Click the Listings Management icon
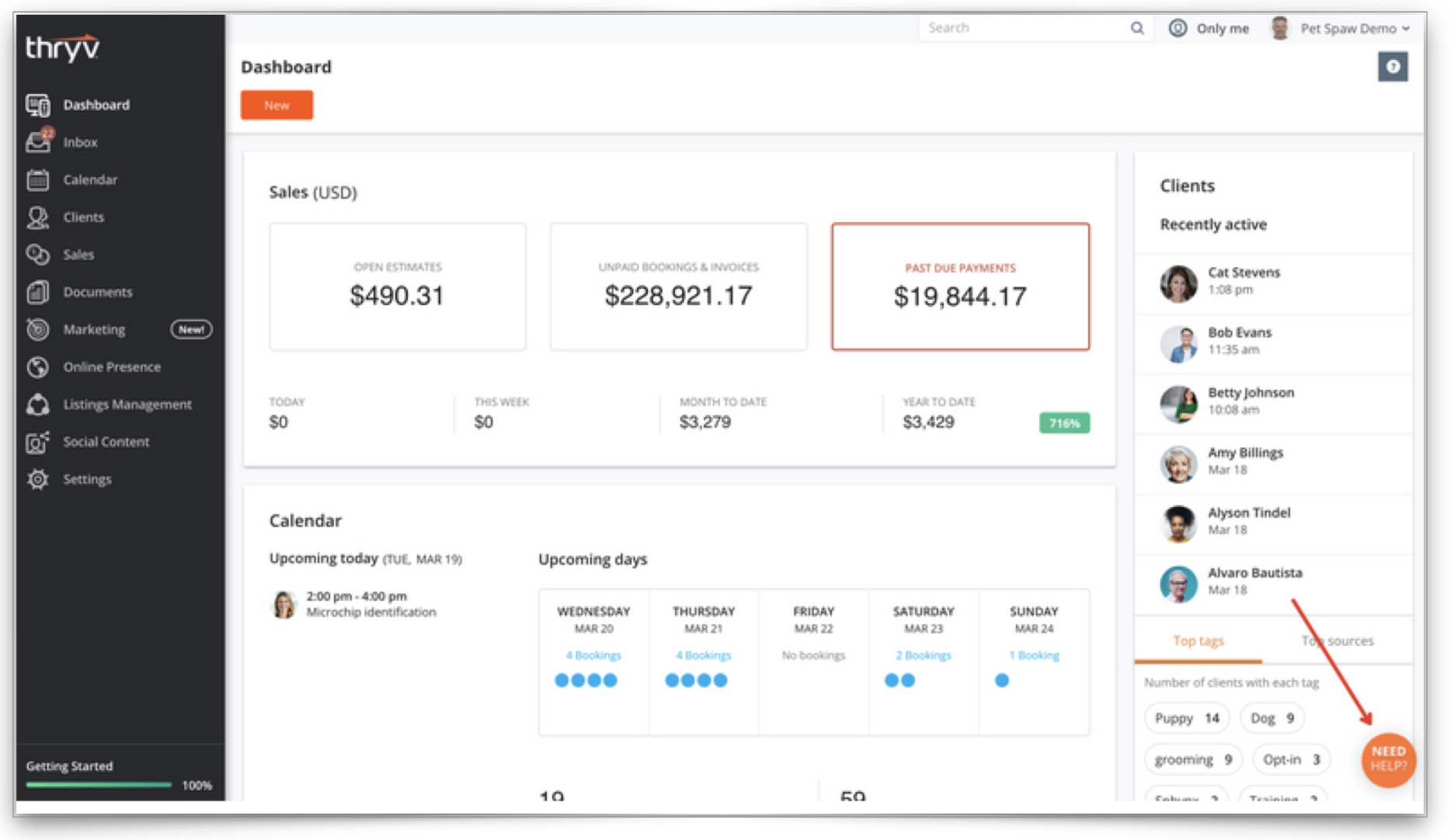 (38, 404)
